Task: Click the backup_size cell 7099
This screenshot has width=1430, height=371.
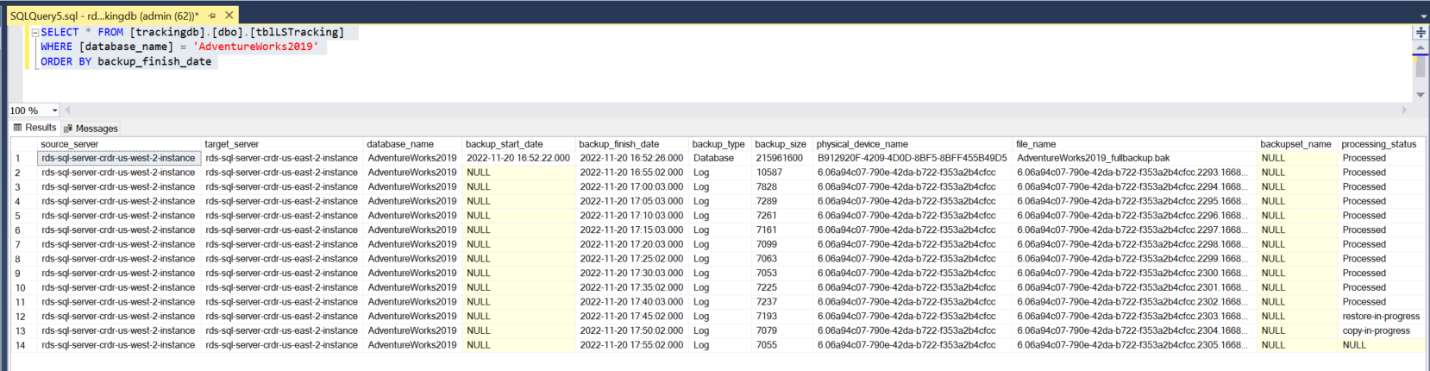Action: [x=783, y=244]
